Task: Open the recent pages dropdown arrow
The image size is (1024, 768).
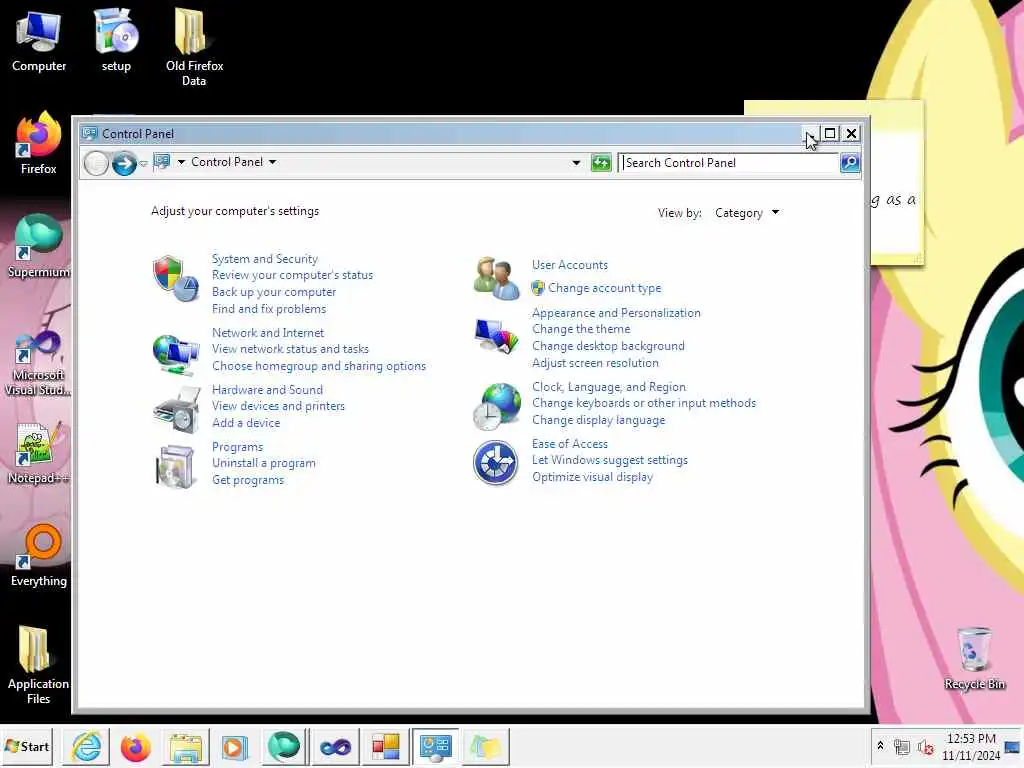Action: [143, 164]
